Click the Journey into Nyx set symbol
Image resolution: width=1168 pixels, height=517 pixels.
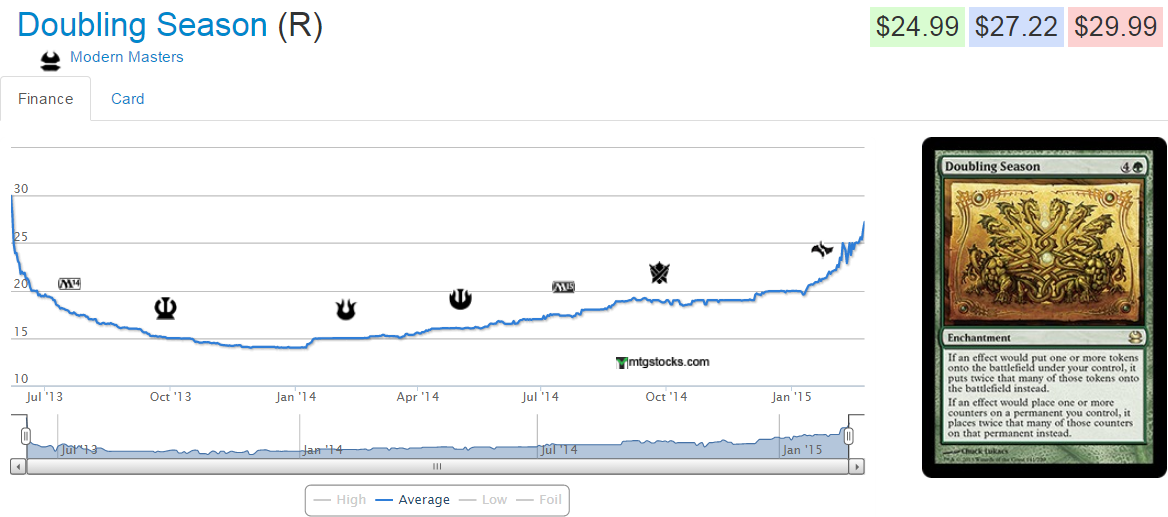[460, 298]
